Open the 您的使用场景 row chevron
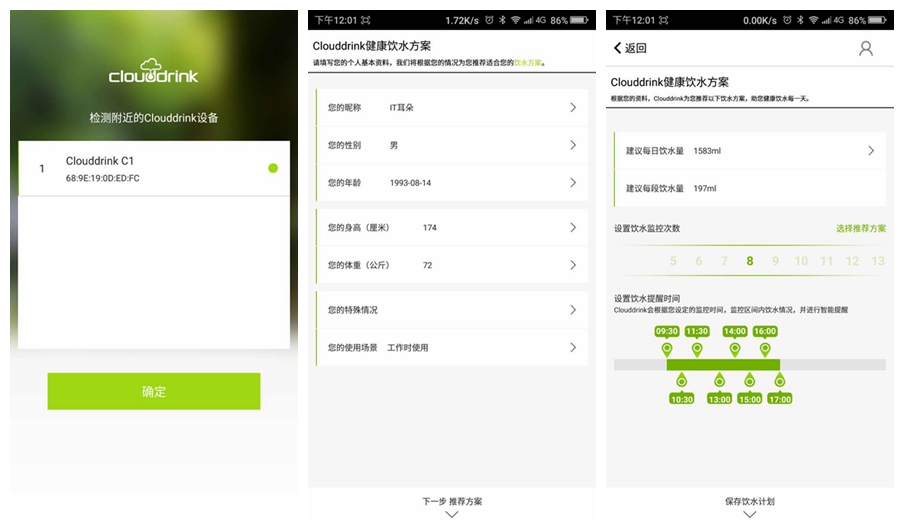Screen dimensions: 904x532 573,348
